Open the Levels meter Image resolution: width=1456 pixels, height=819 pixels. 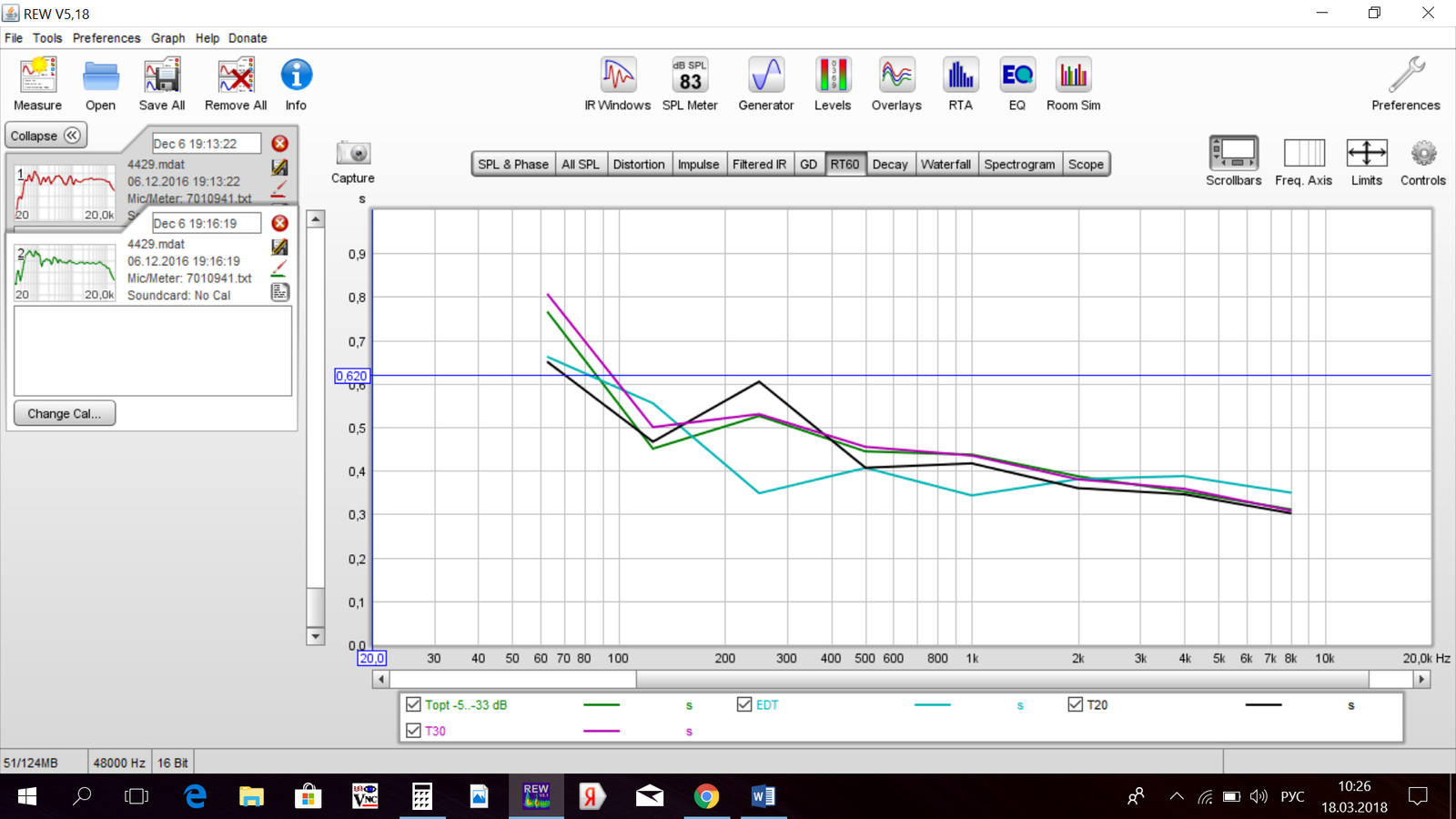tap(833, 84)
